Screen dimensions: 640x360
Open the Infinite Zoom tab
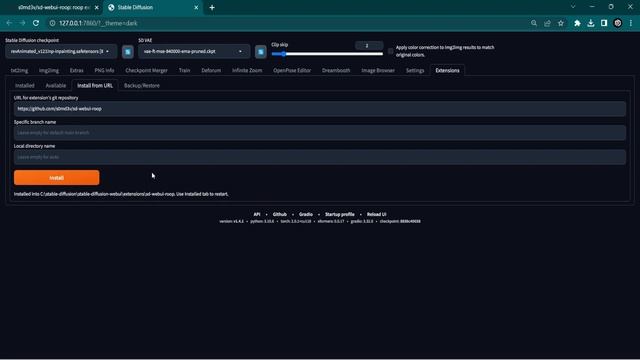pos(247,70)
